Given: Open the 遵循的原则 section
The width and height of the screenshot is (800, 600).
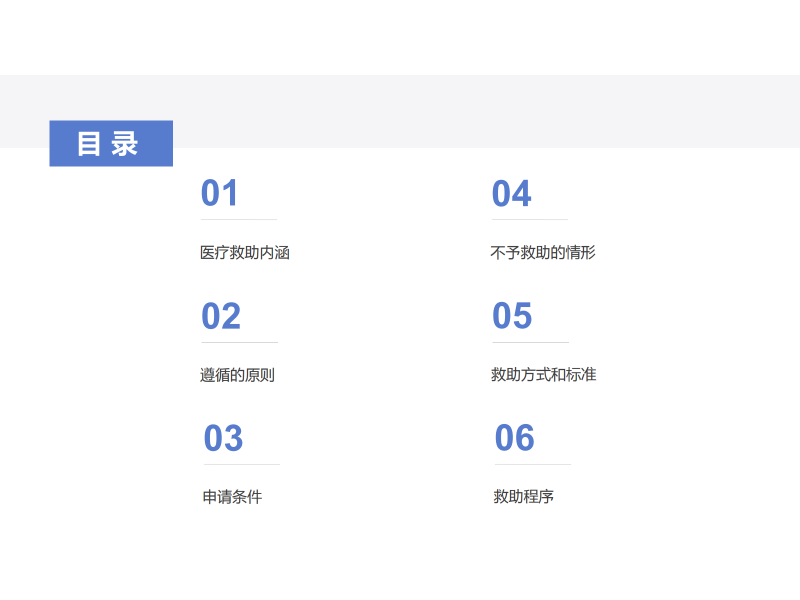Looking at the screenshot, I should [237, 375].
